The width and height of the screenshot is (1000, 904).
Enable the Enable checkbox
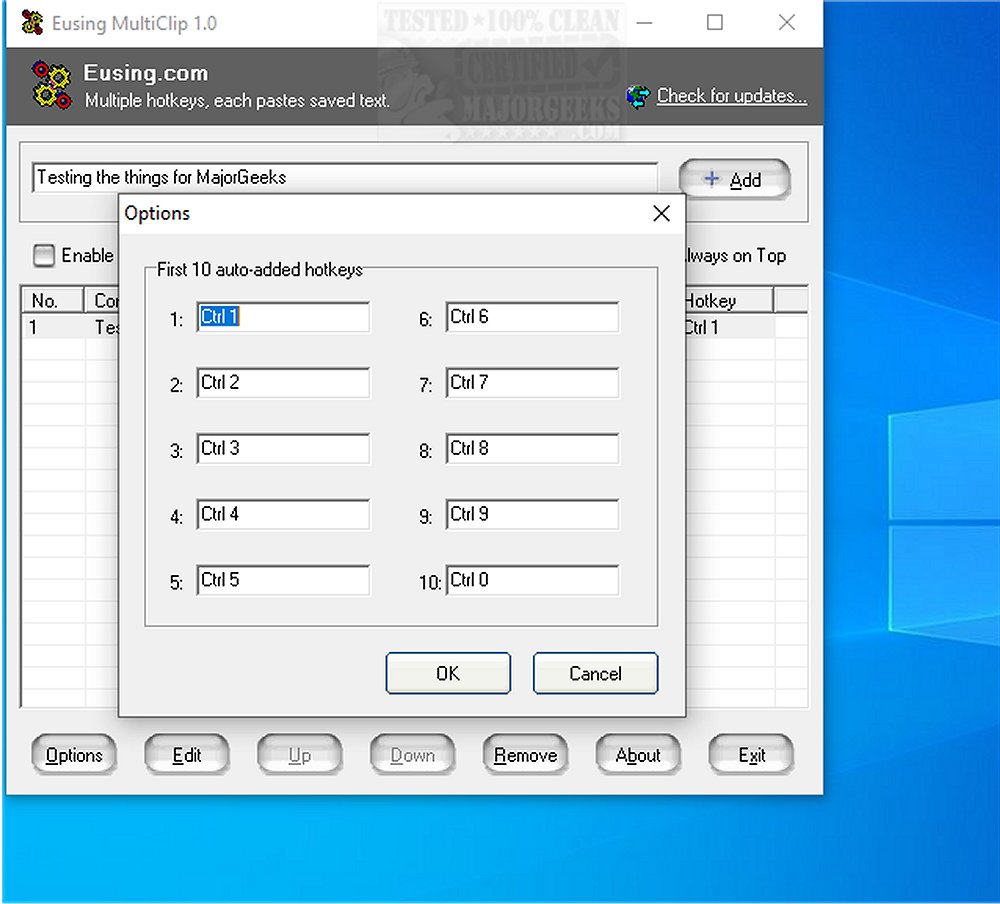coord(44,256)
